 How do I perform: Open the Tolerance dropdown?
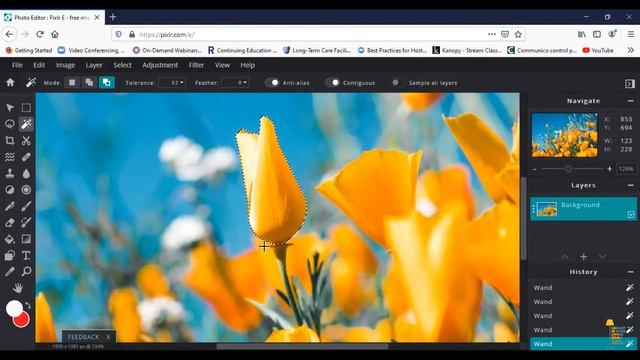[172, 83]
